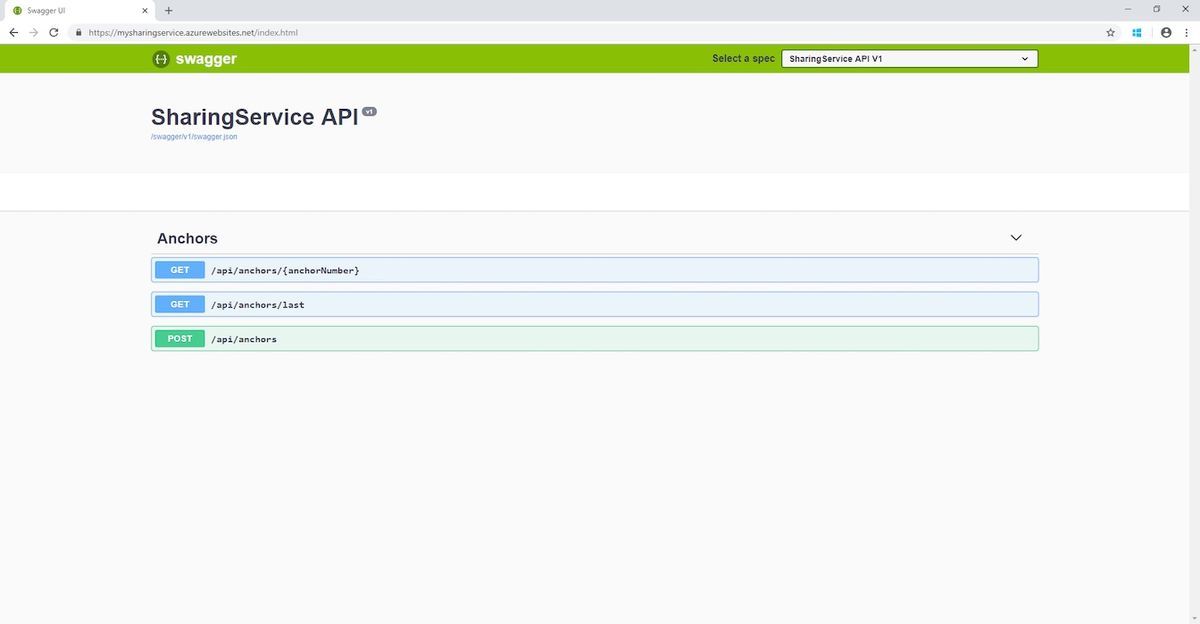Click the SharingService API title
The width and height of the screenshot is (1200, 624).
[254, 117]
